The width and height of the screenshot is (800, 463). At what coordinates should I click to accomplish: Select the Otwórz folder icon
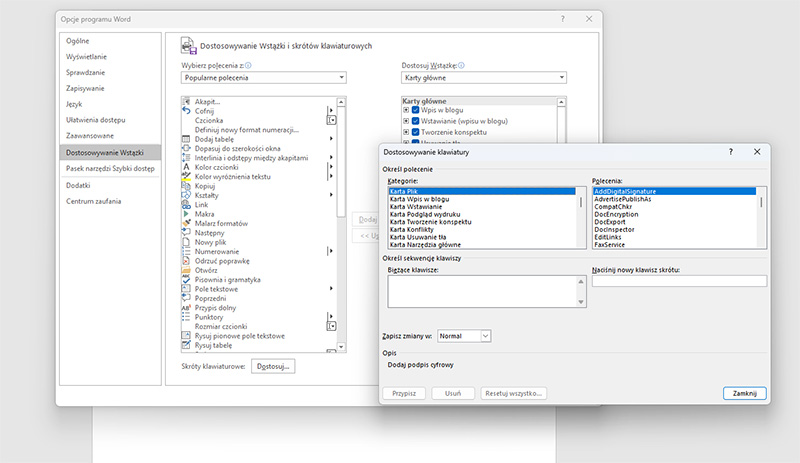[x=186, y=270]
